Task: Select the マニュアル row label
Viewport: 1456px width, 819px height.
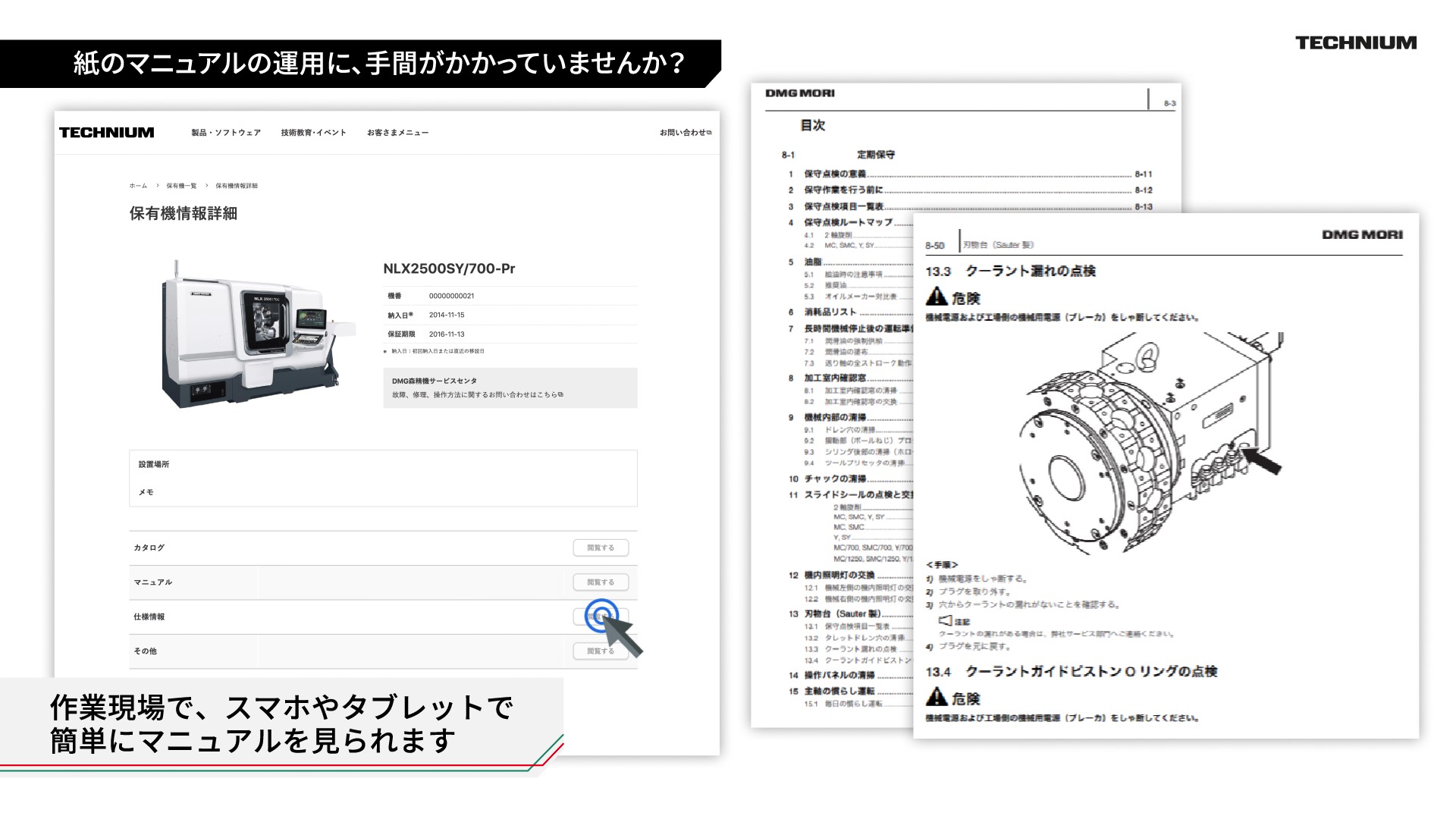Action: coord(152,582)
